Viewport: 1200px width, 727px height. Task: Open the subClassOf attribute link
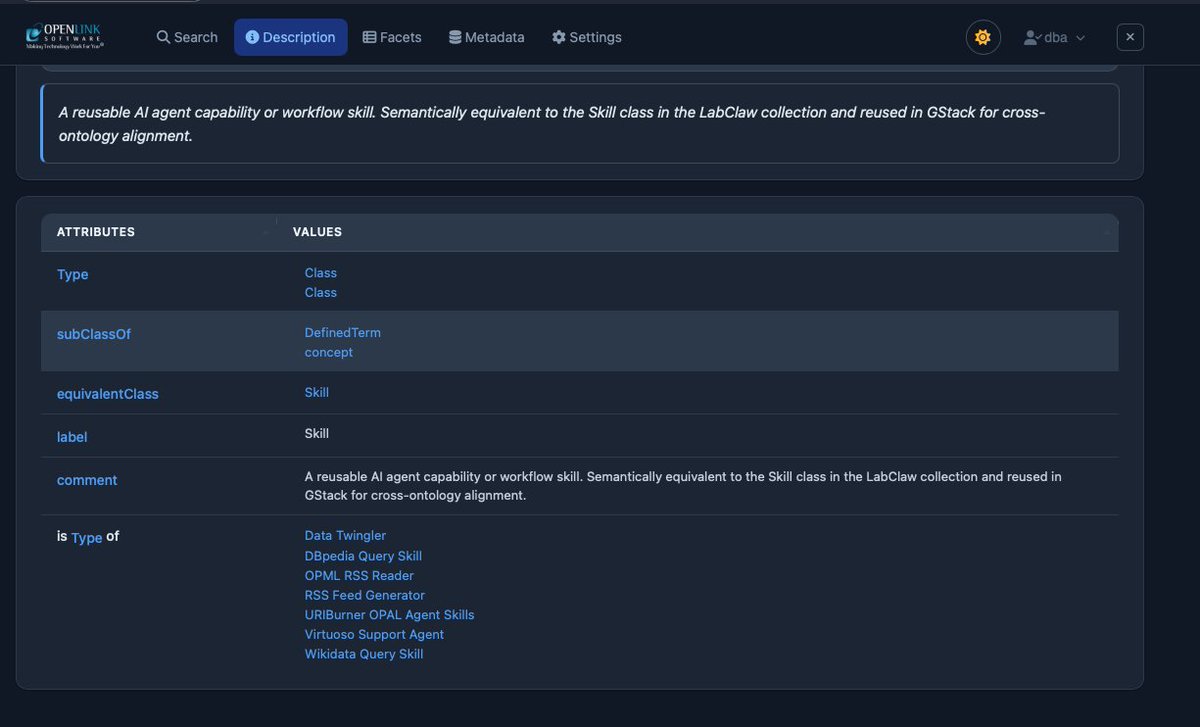tap(94, 334)
